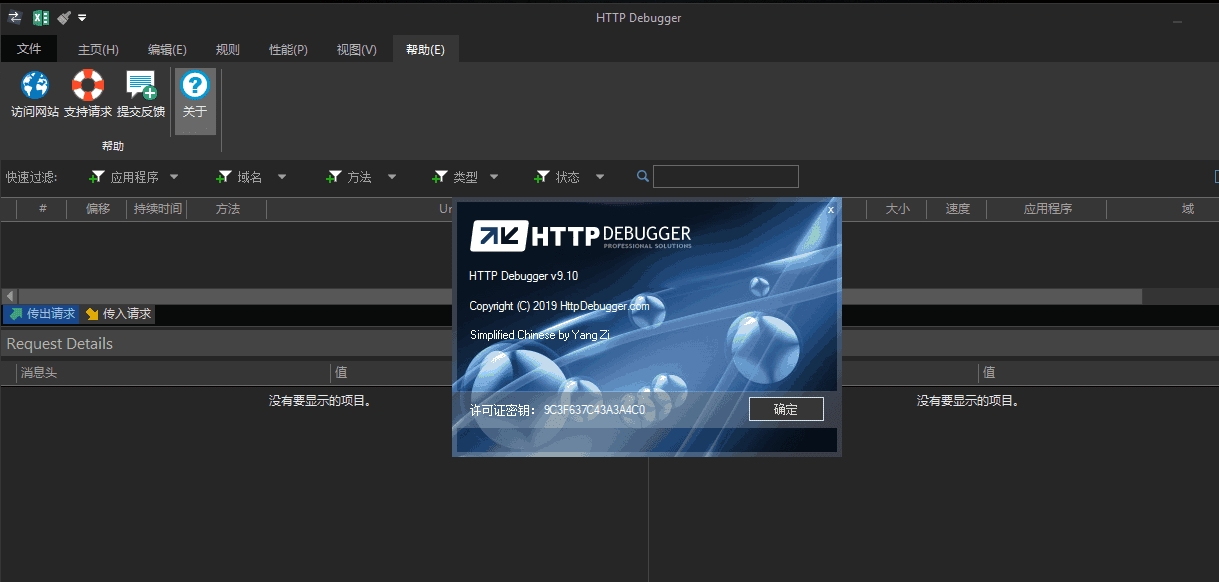
Task: Click the 方法 column header in grid
Action: [x=227, y=209]
